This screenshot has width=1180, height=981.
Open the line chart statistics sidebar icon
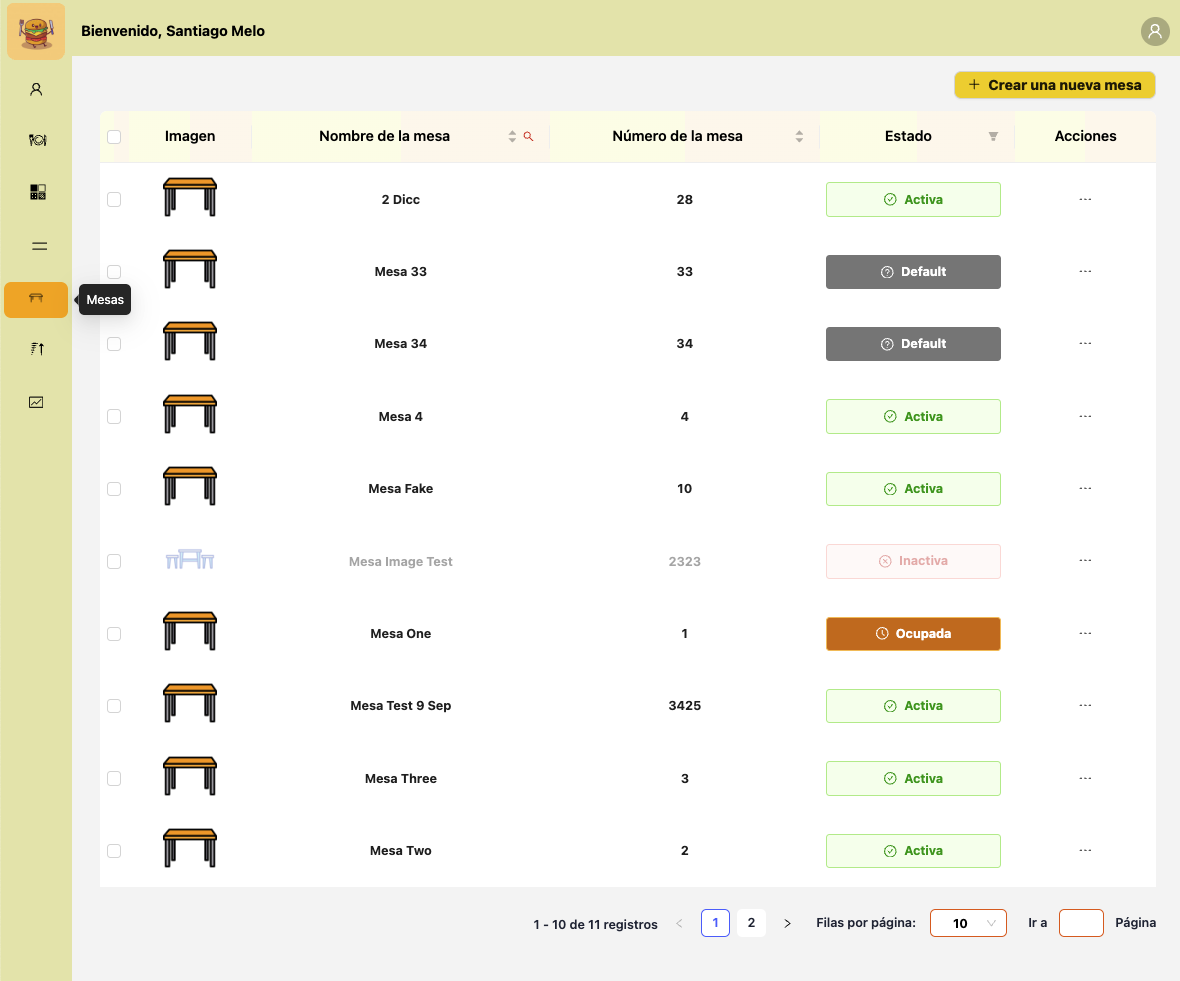click(x=36, y=402)
